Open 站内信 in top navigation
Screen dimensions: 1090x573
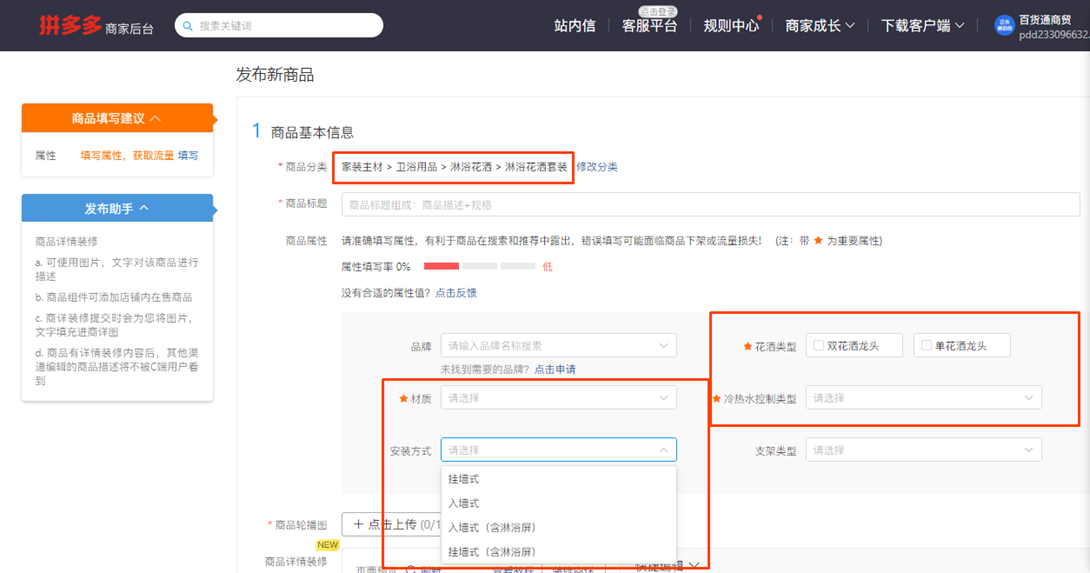575,26
